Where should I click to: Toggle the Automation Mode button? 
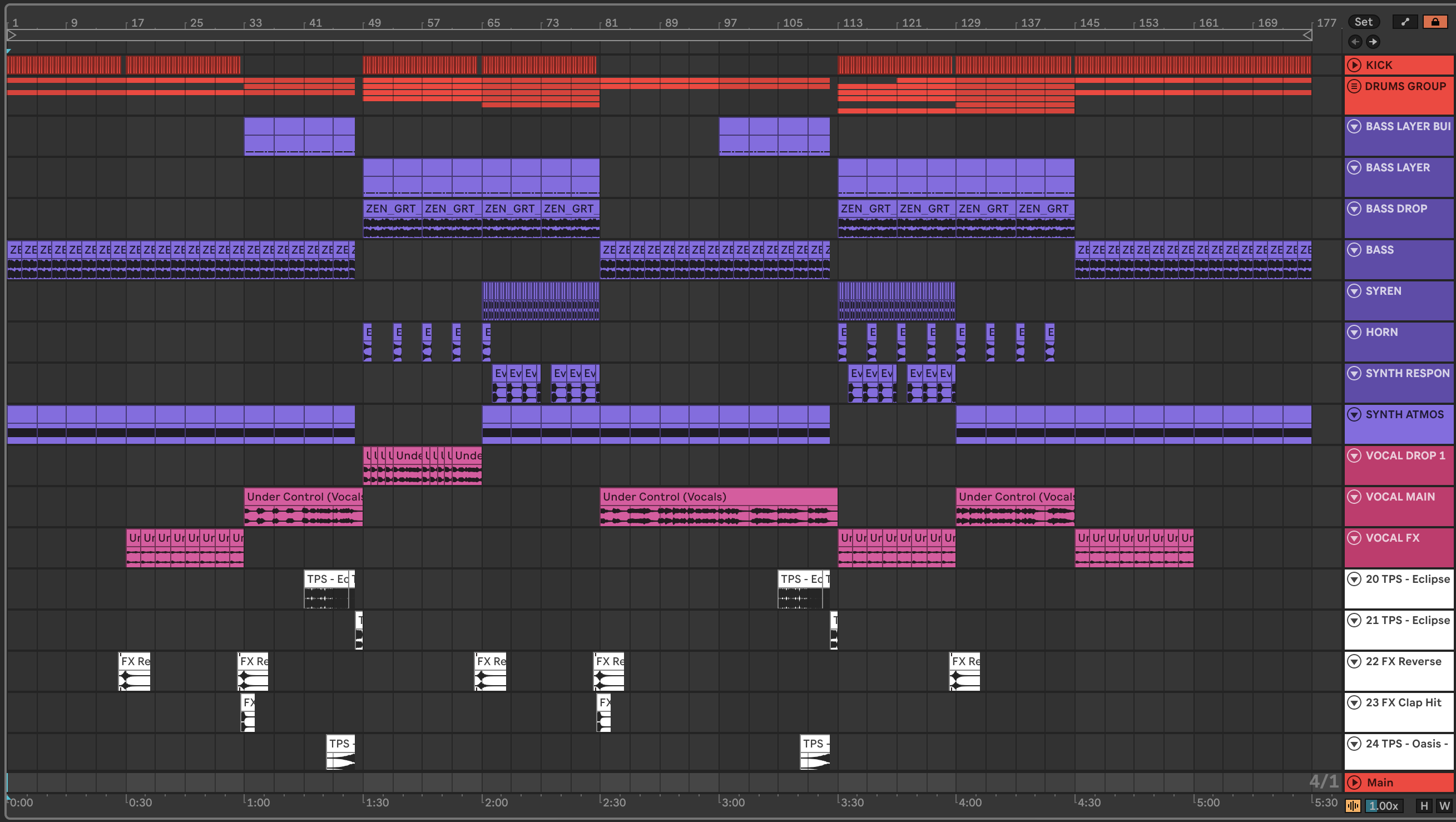point(1405,22)
